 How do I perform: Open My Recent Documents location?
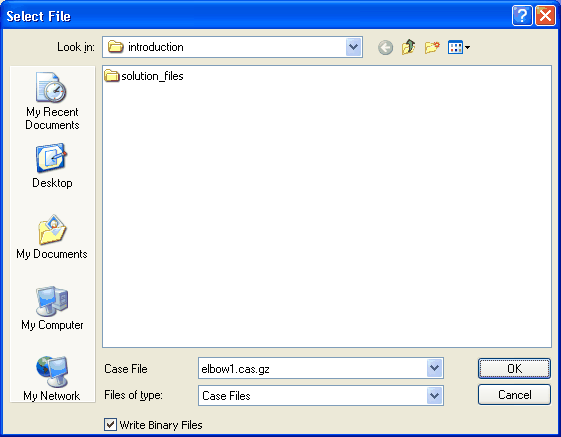point(52,101)
